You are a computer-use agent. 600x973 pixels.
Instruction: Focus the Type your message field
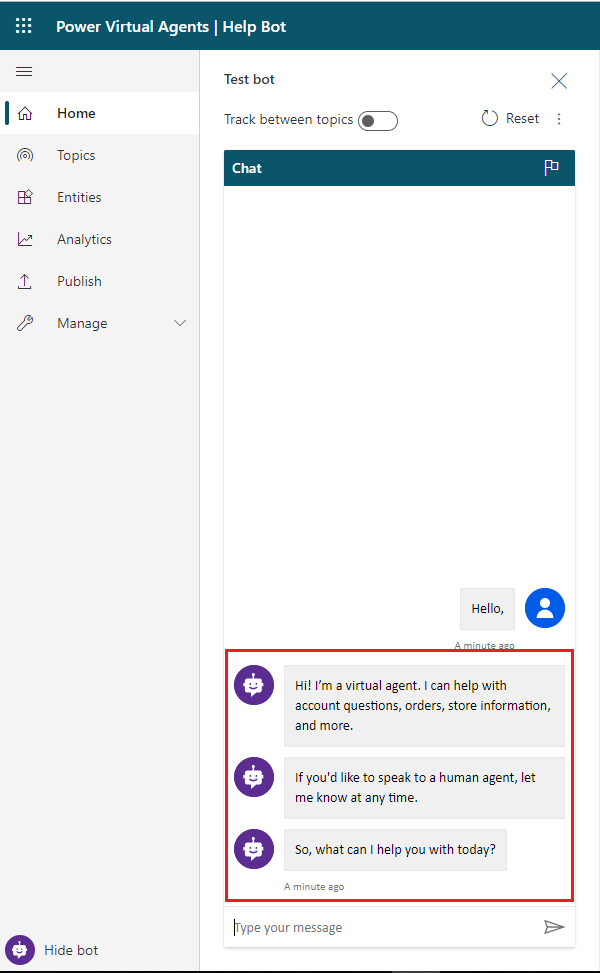pyautogui.click(x=383, y=927)
